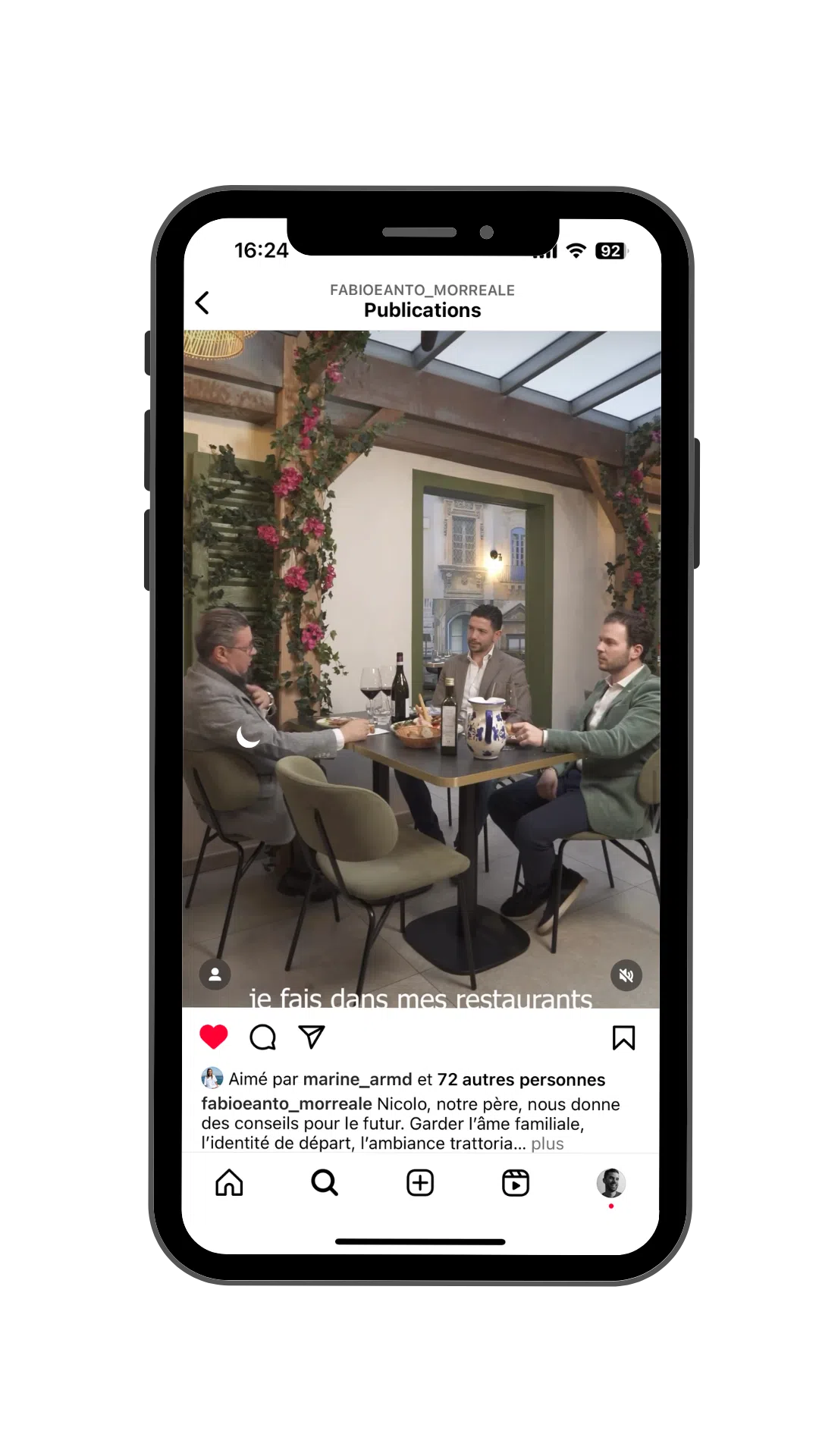View the 72 autres personnes likes list

(521, 1079)
